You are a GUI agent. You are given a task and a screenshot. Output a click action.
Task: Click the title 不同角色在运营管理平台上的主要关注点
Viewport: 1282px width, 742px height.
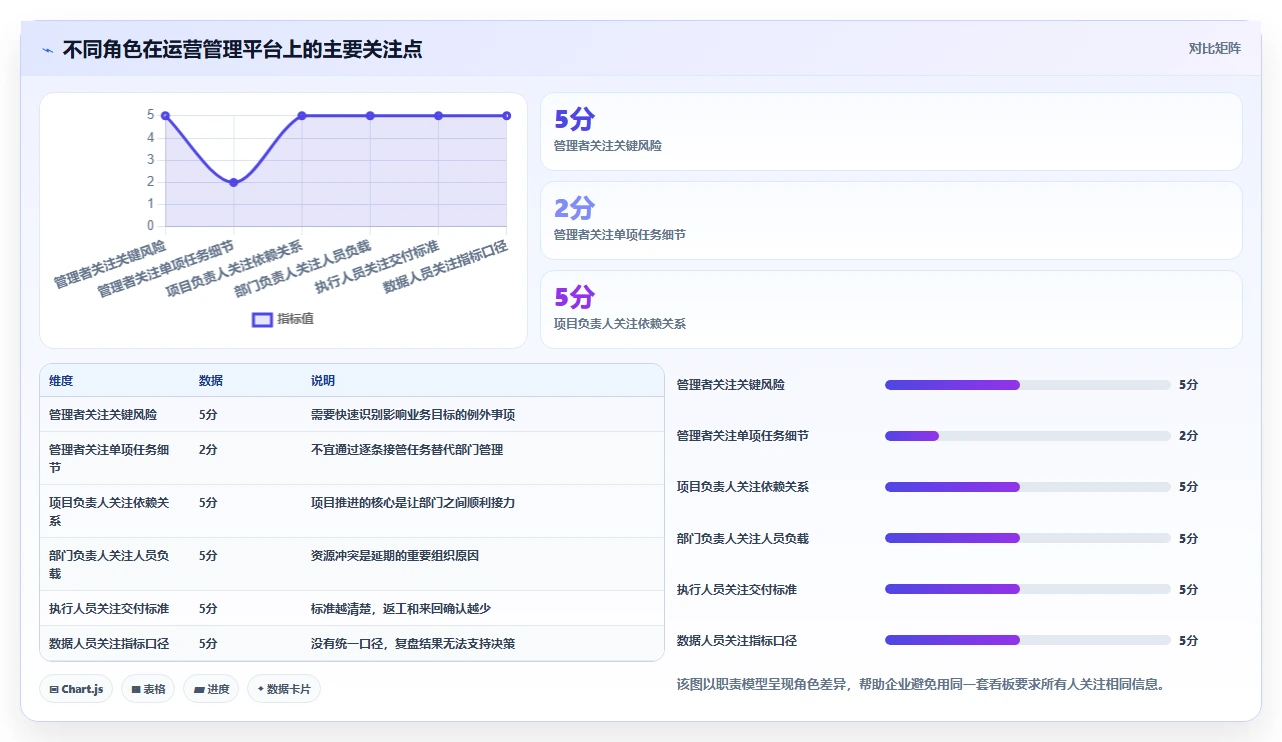point(242,49)
